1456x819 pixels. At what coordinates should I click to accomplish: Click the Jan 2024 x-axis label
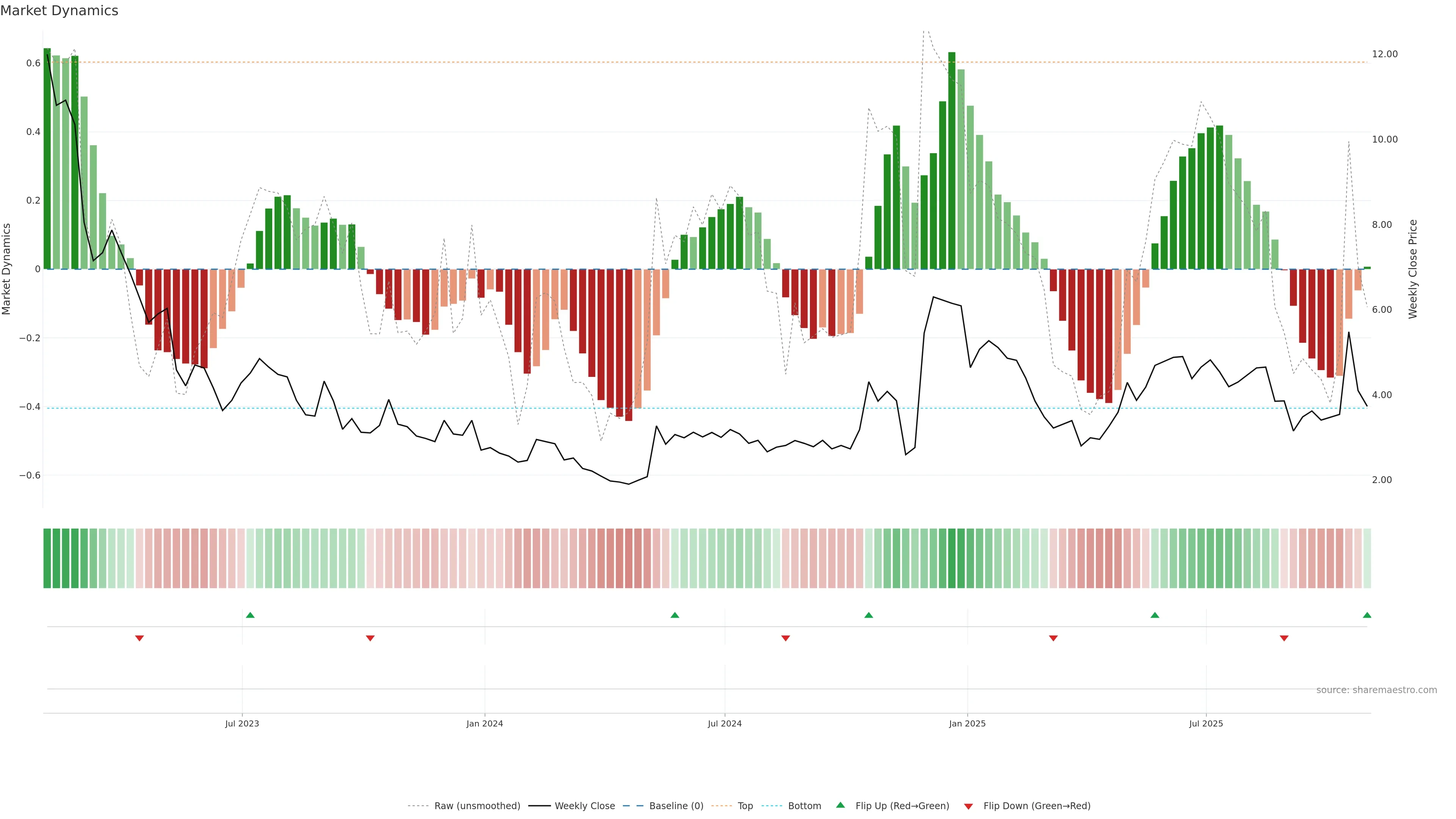(485, 723)
